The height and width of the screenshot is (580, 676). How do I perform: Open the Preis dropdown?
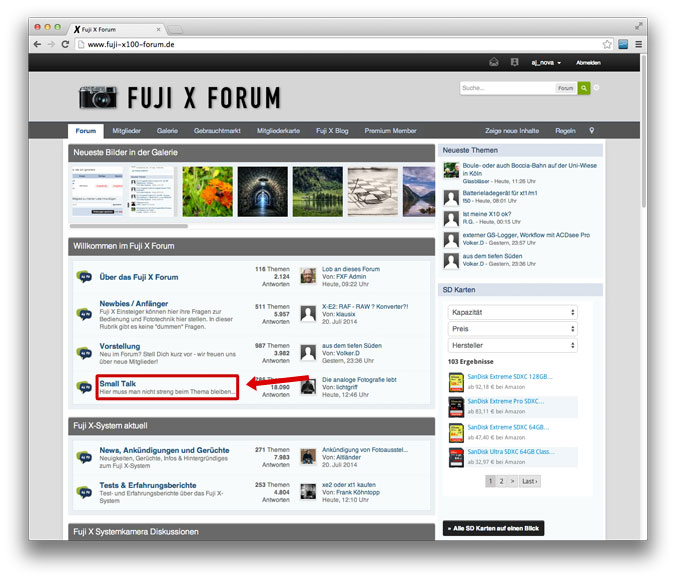tap(512, 329)
